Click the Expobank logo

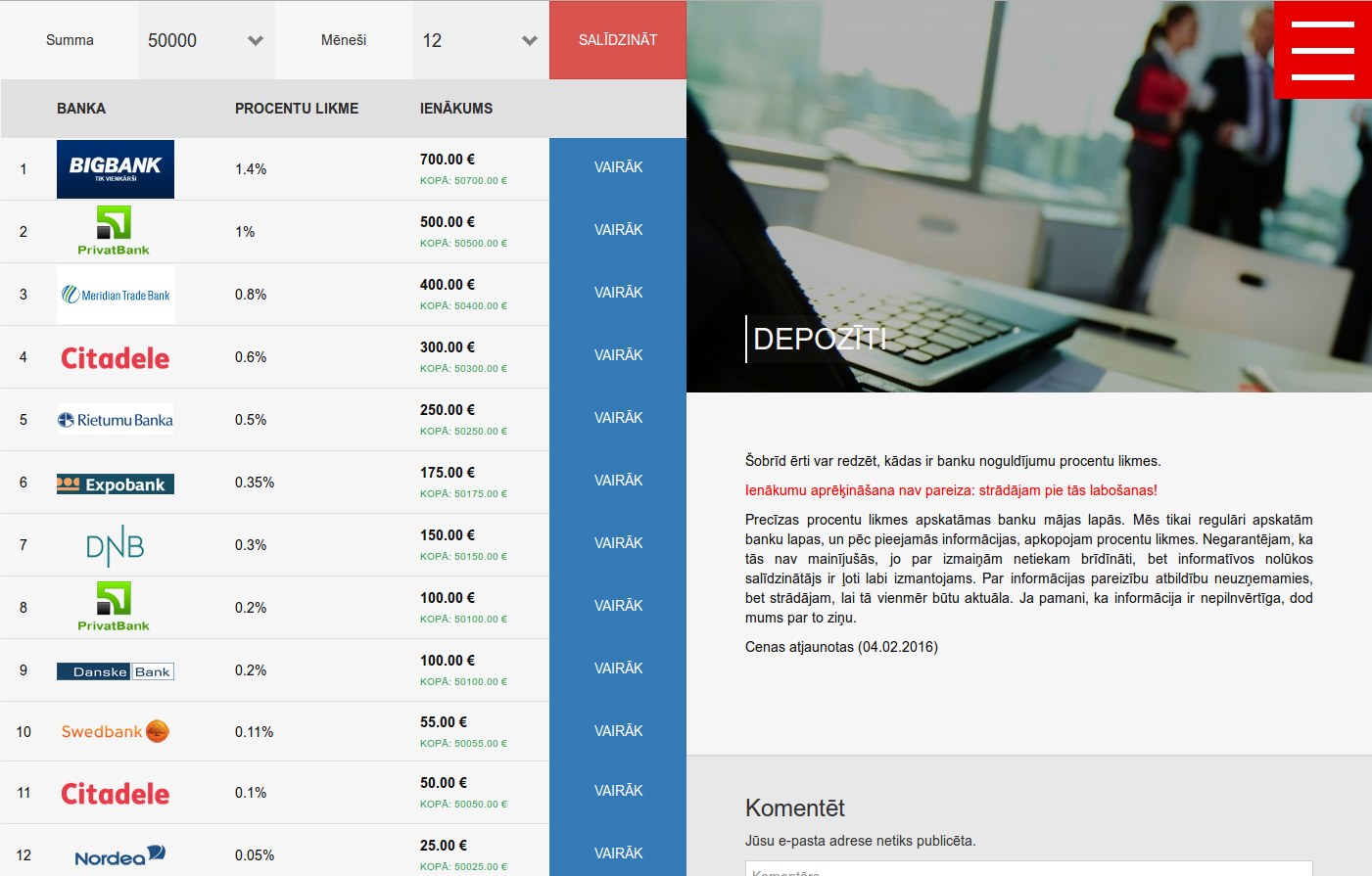point(116,484)
